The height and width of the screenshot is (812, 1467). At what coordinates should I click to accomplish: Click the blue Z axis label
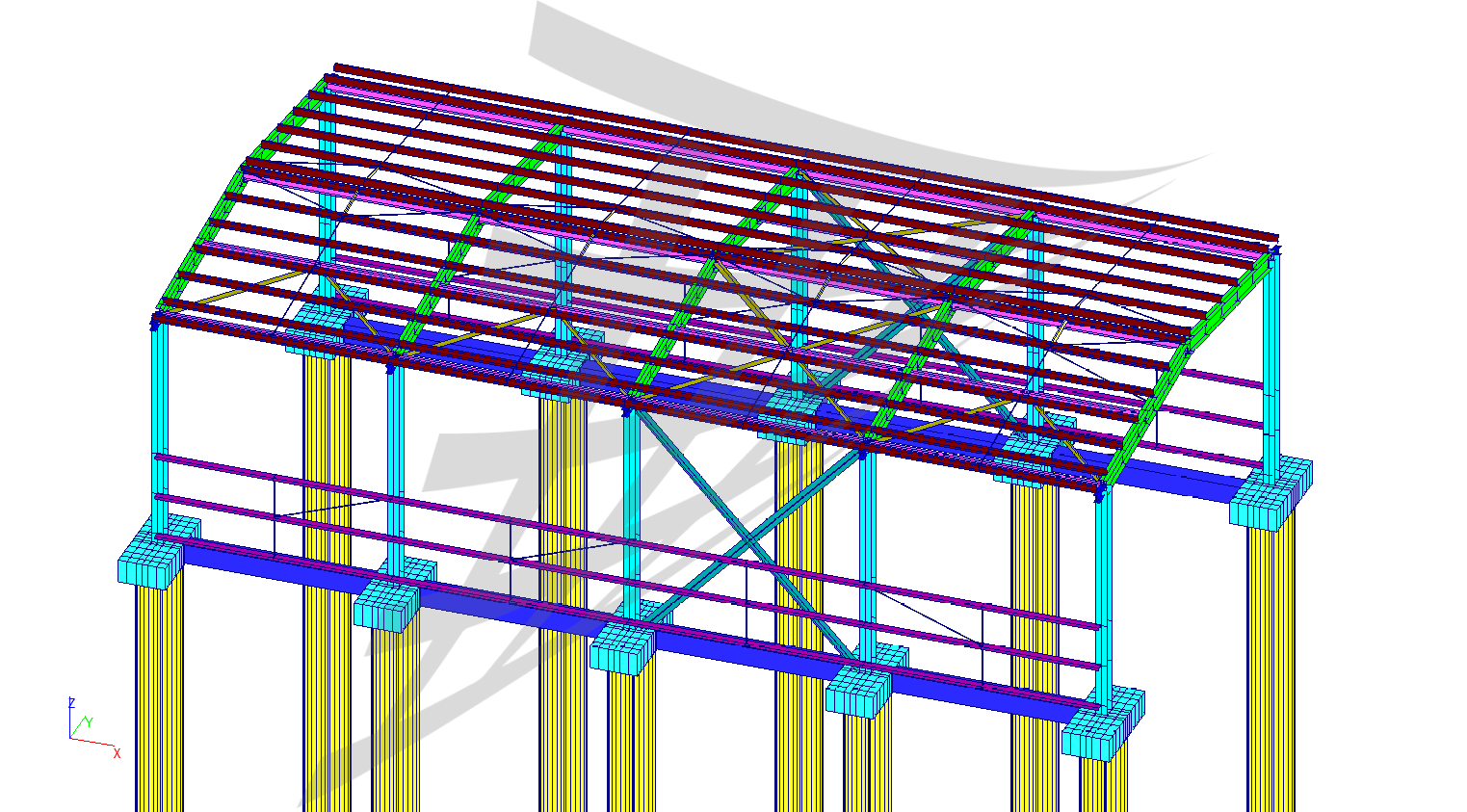71,703
